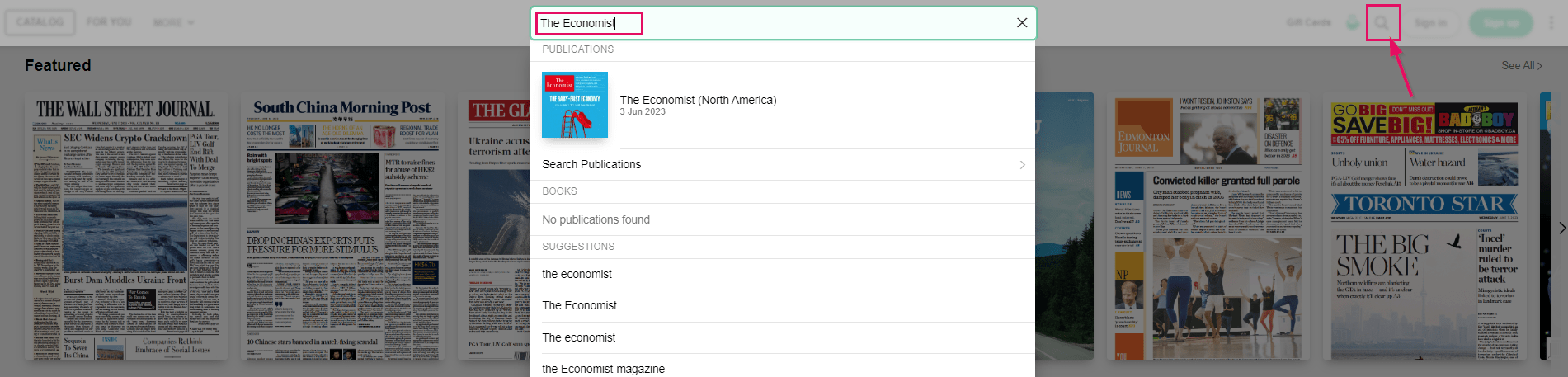
Task: Open The Wall Street Journal front page
Action: click(125, 227)
